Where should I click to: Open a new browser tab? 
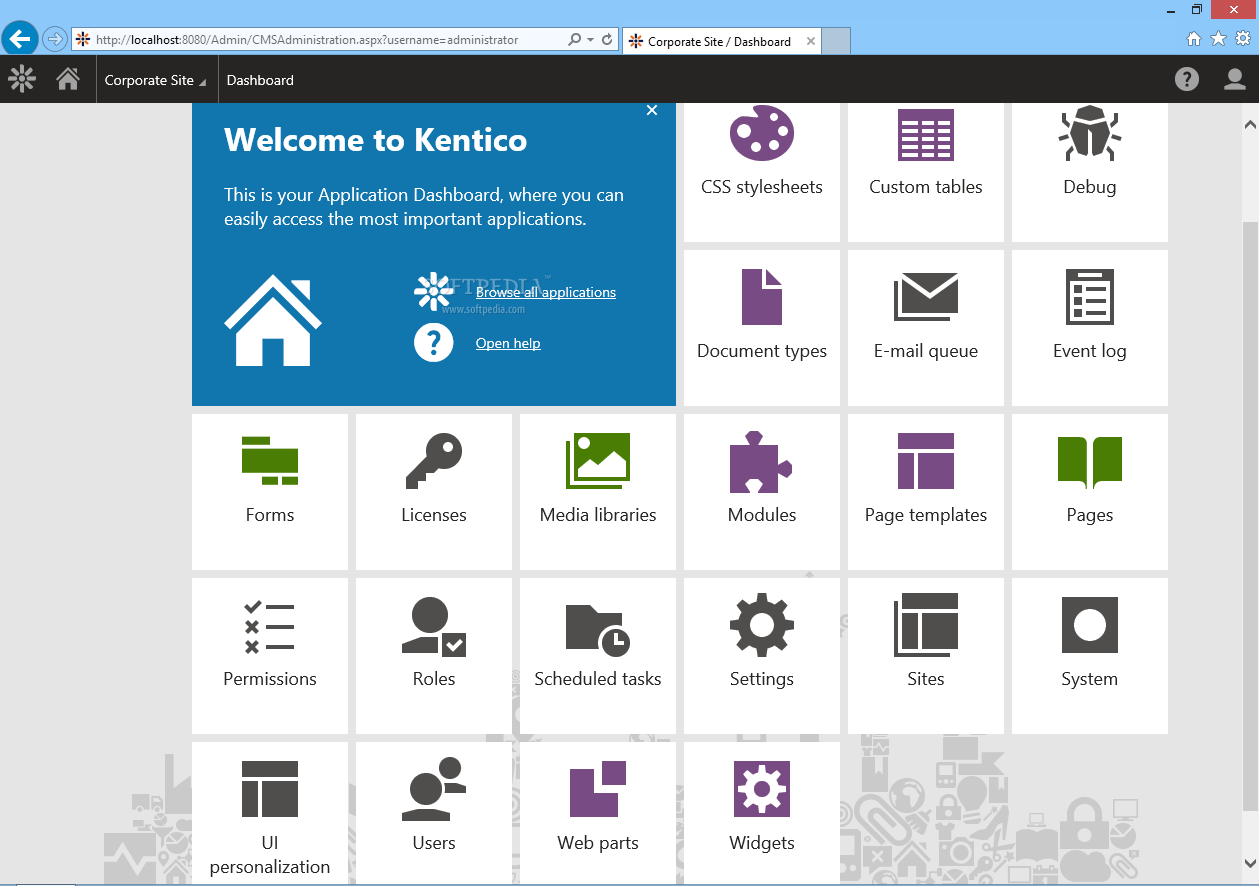click(837, 41)
